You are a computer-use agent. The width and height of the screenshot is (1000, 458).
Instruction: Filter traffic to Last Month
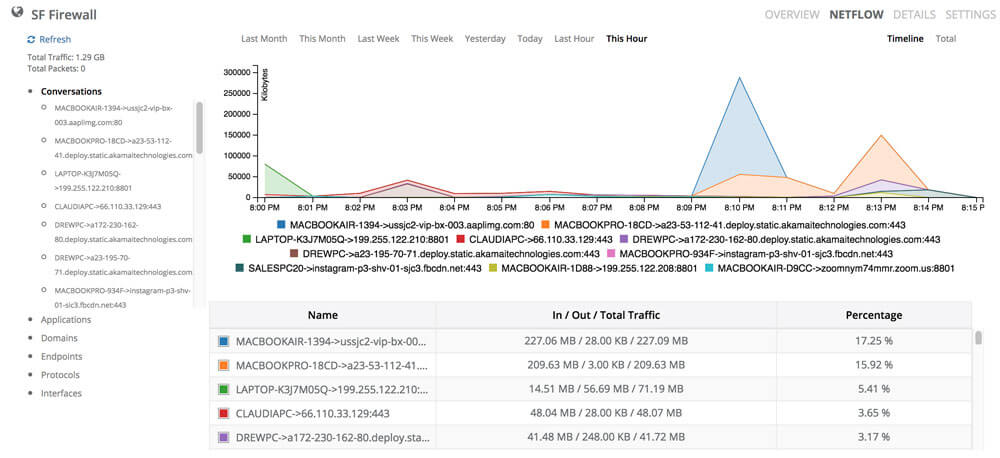[x=264, y=39]
